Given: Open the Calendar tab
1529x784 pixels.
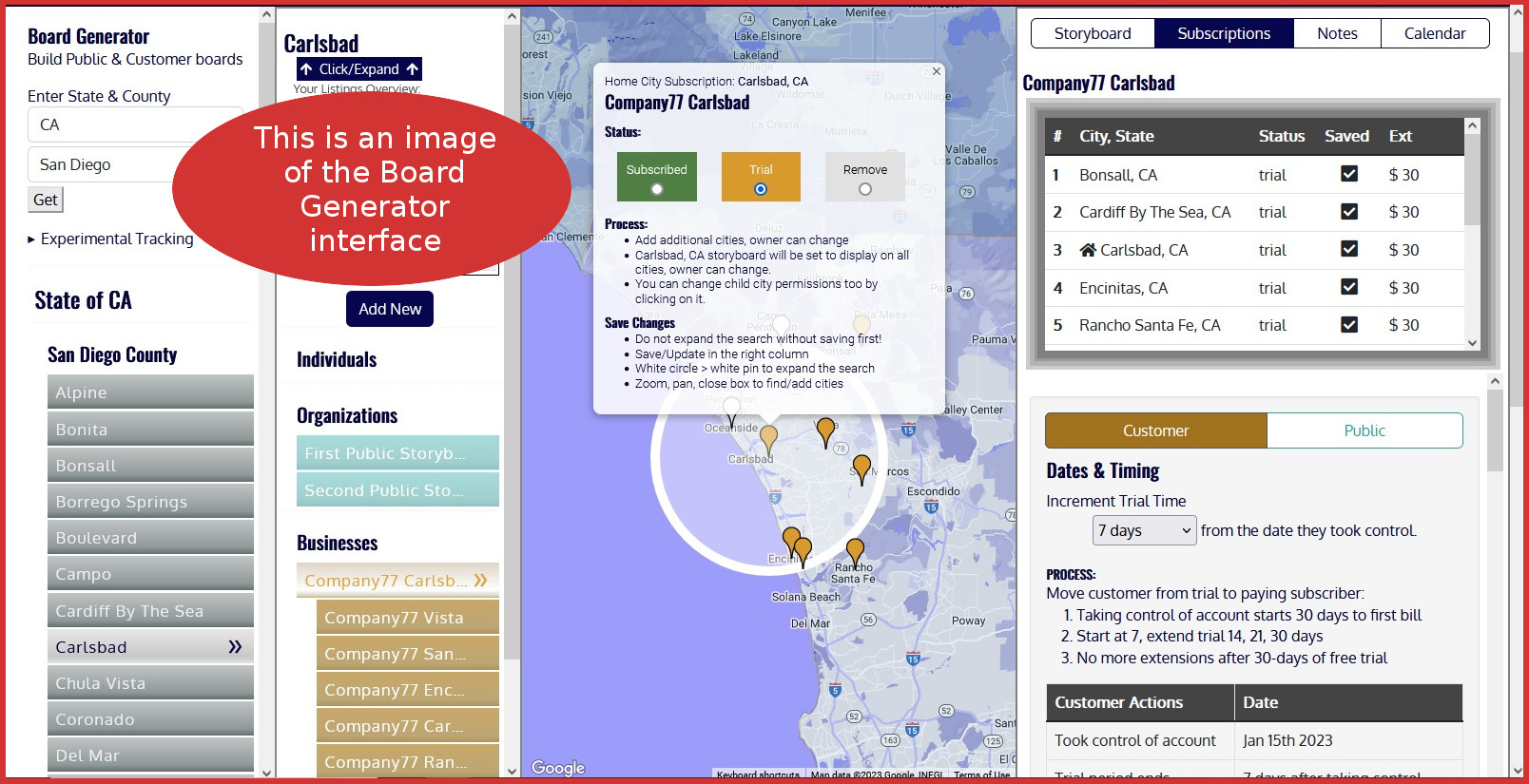Looking at the screenshot, I should 1434,33.
